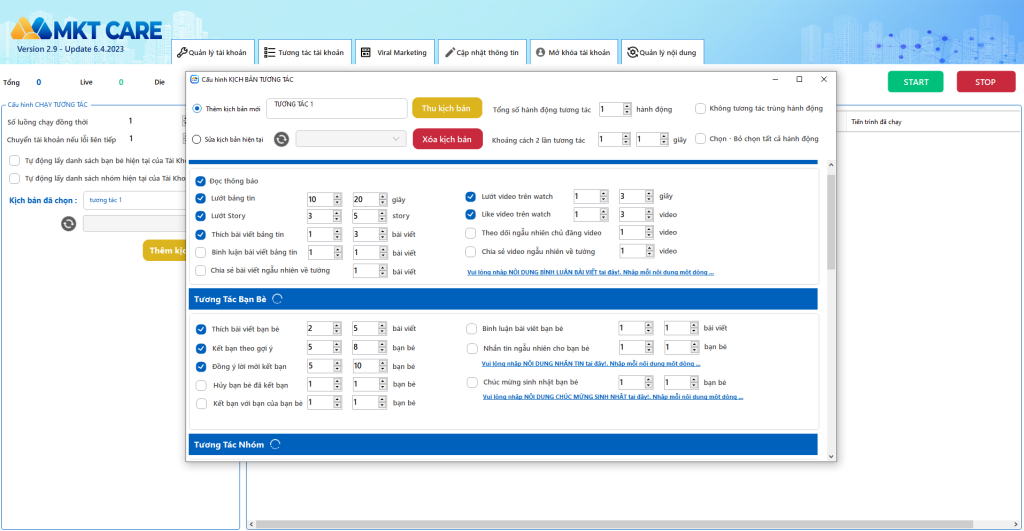Select the Sửa kịch bản hiện tại radio
Viewport: 1024px width, 531px height.
click(197, 140)
